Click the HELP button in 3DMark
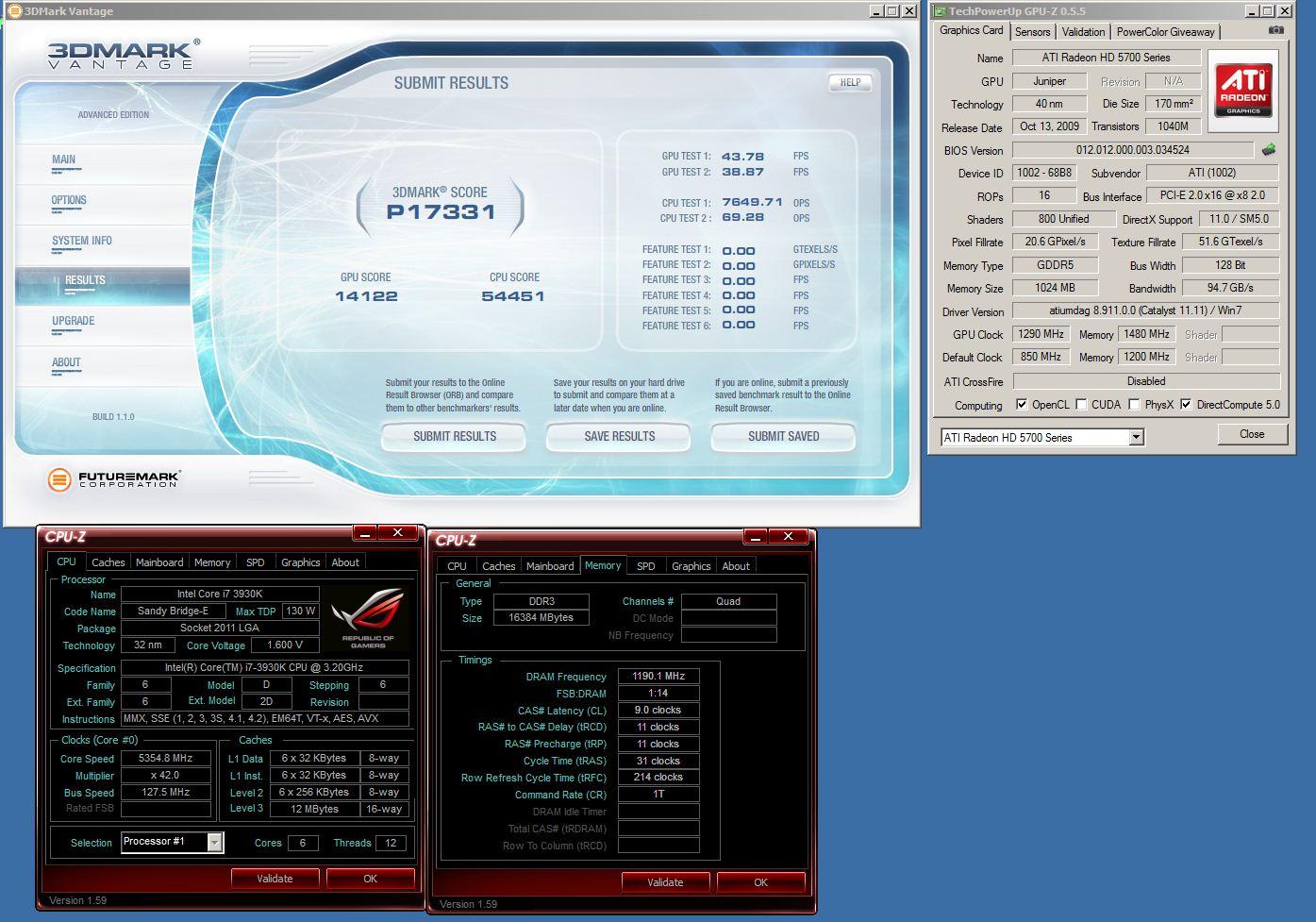Screen dimensions: 1316x922 [x=850, y=82]
